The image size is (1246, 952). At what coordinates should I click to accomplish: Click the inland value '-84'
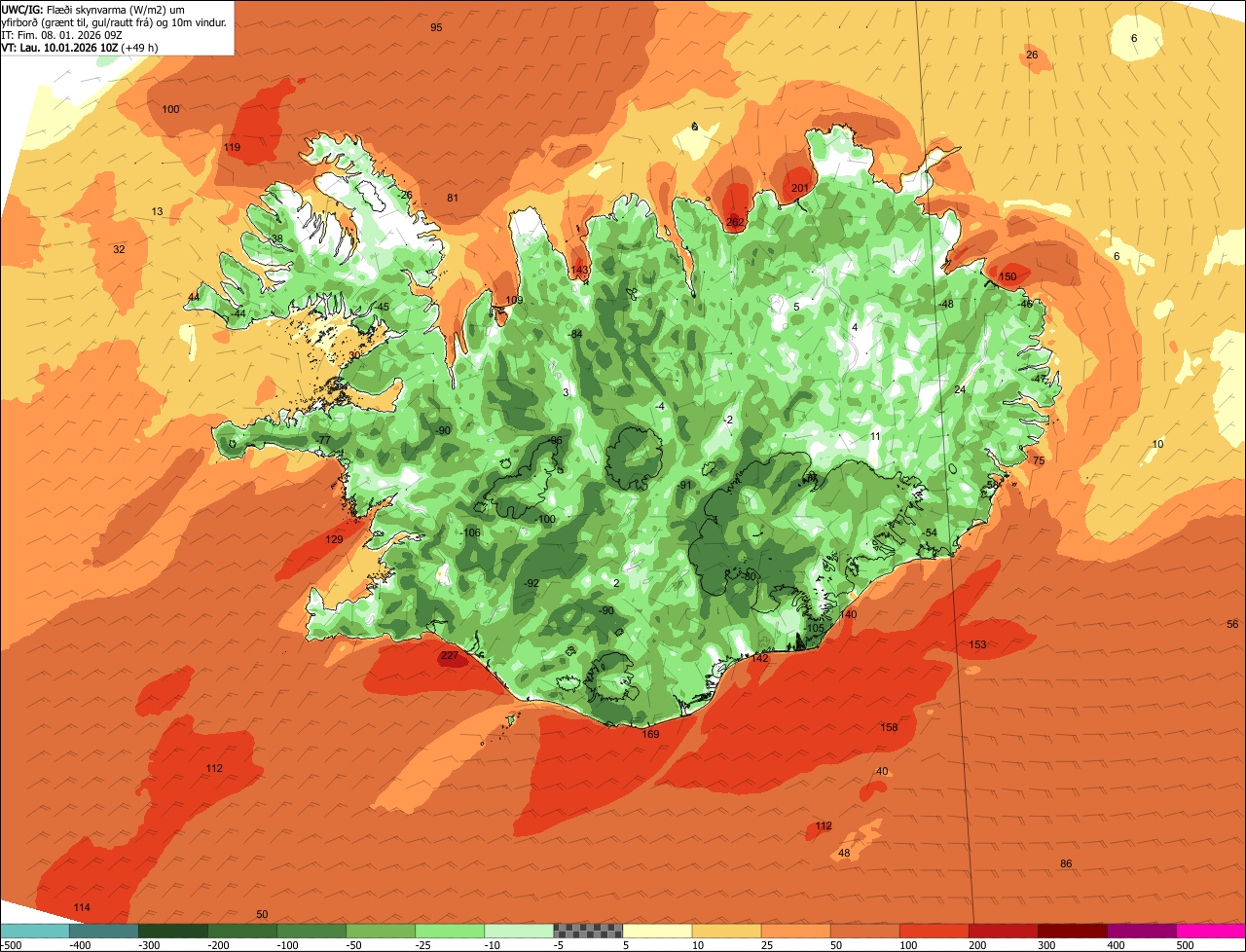(x=575, y=334)
